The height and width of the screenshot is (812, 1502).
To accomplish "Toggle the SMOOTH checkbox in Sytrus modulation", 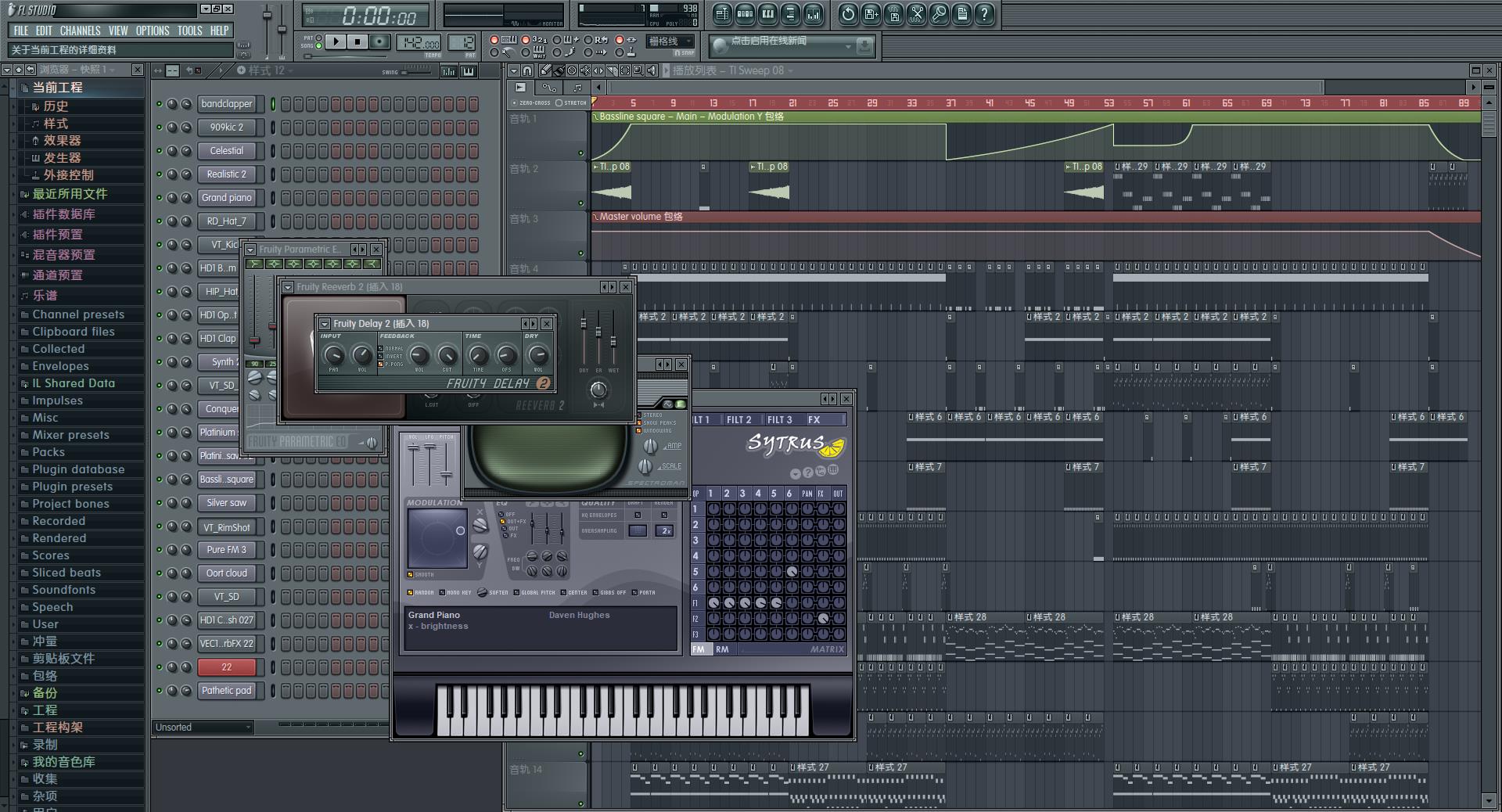I will pyautogui.click(x=410, y=574).
